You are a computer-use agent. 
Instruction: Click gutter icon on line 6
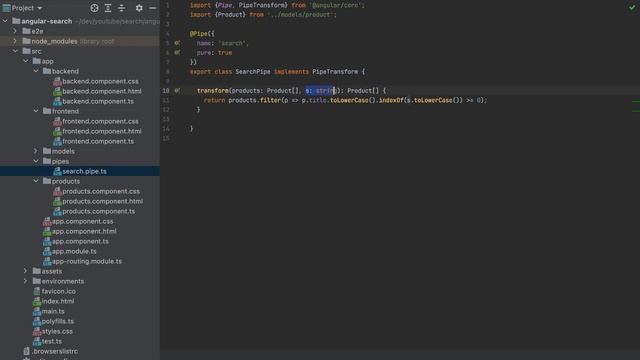coord(177,52)
